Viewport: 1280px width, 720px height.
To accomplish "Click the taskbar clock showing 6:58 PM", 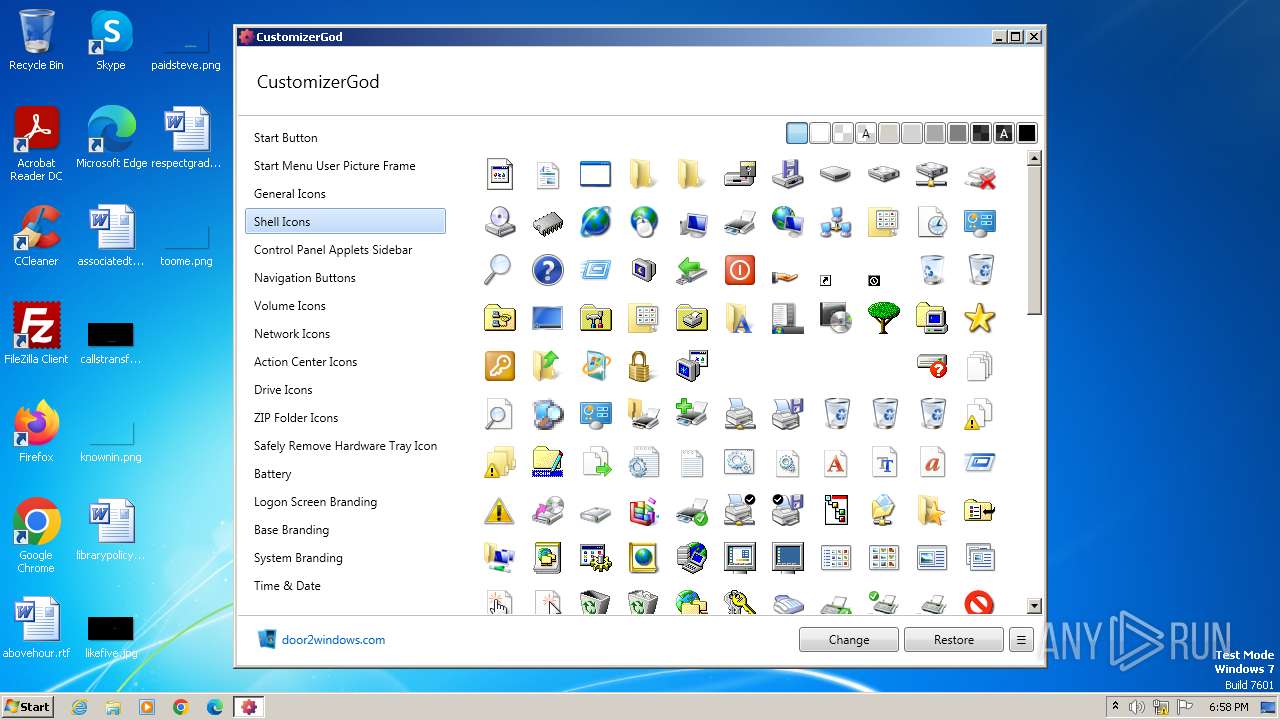I will [1228, 707].
